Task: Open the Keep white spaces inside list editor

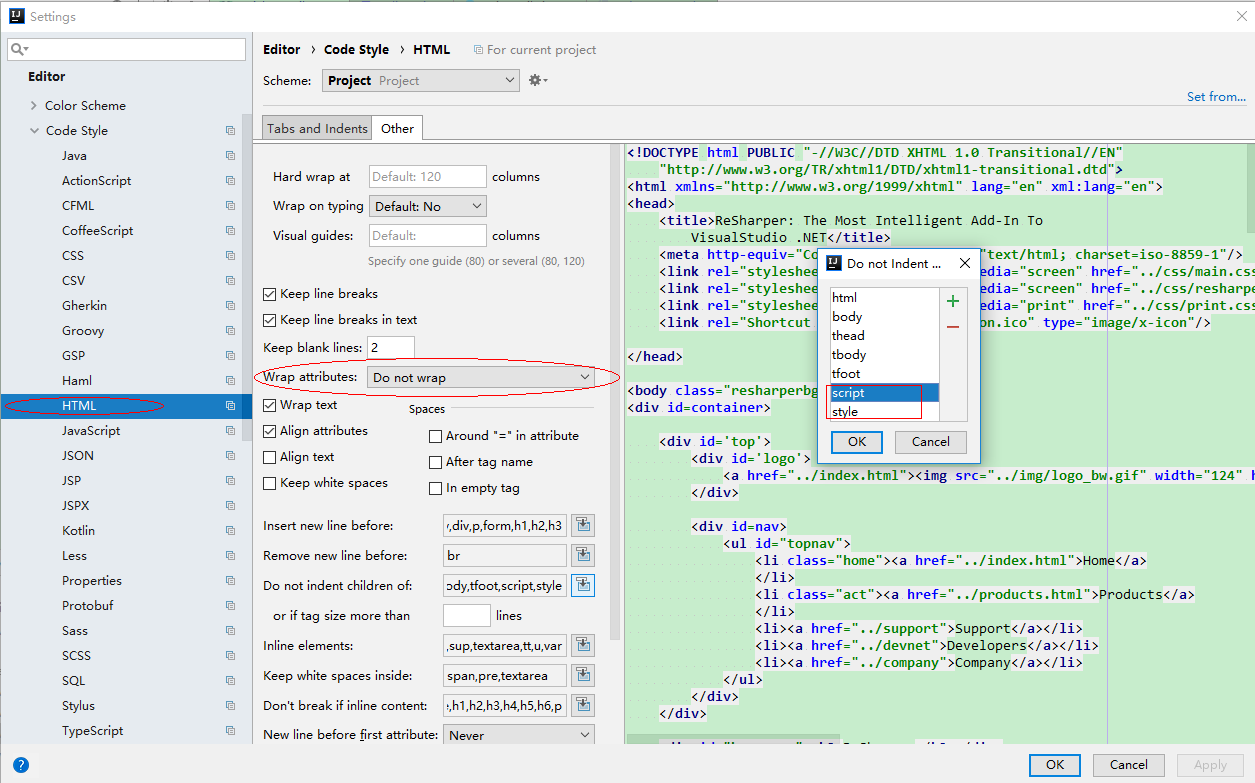Action: coord(583,676)
